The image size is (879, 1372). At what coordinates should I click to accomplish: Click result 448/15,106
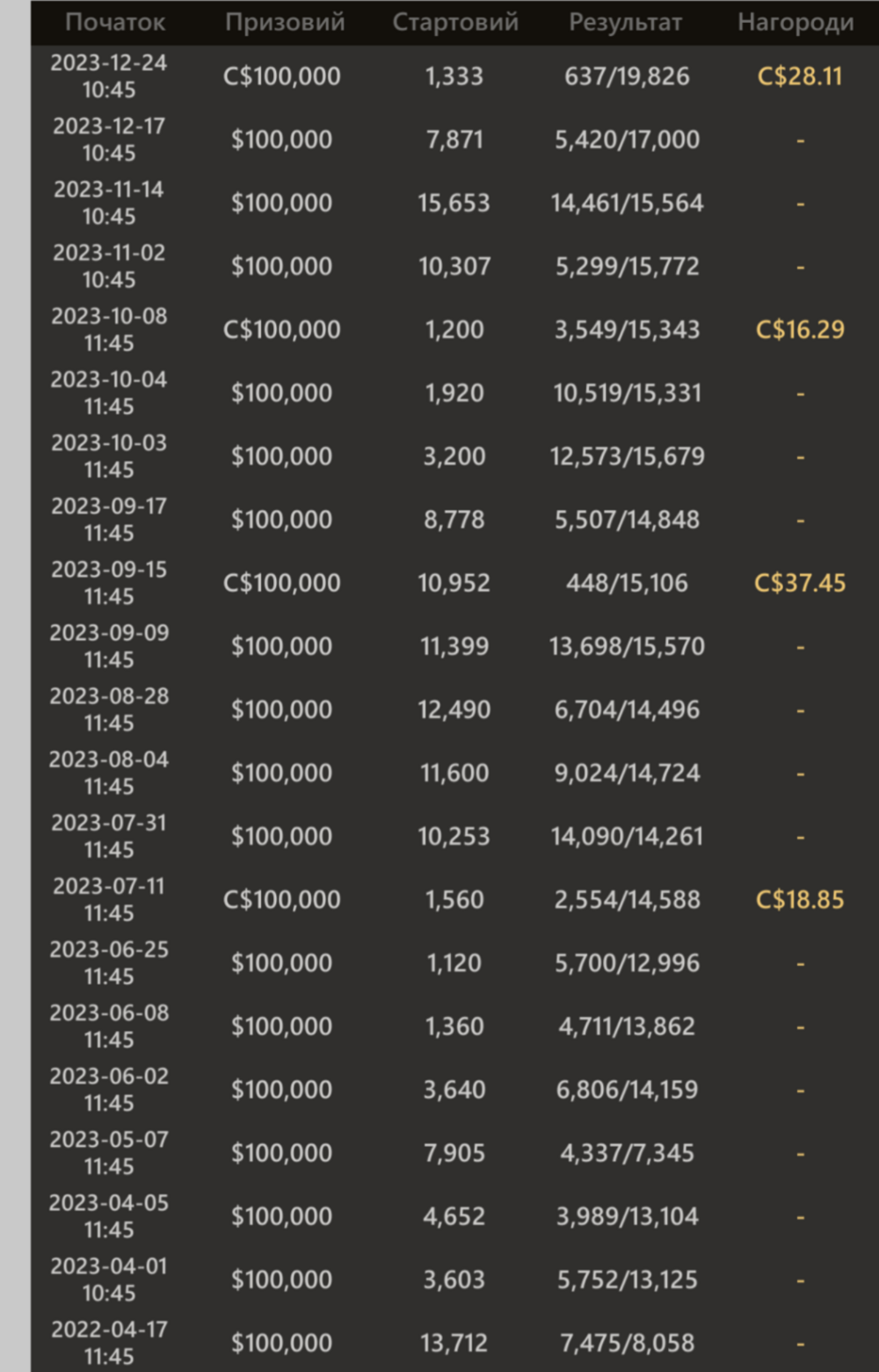click(627, 583)
